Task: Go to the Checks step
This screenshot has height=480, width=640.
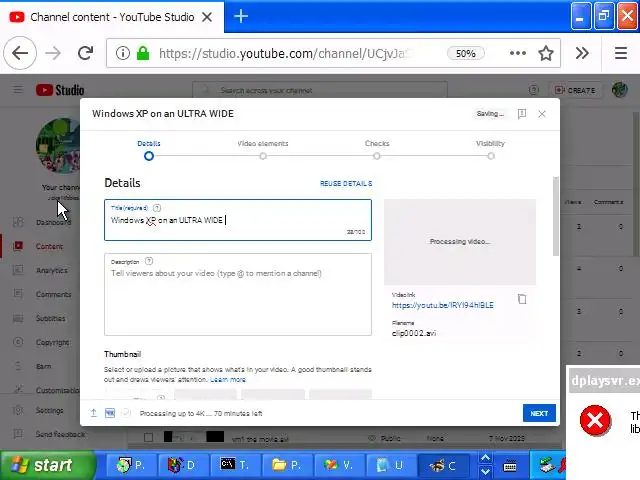Action: (377, 150)
